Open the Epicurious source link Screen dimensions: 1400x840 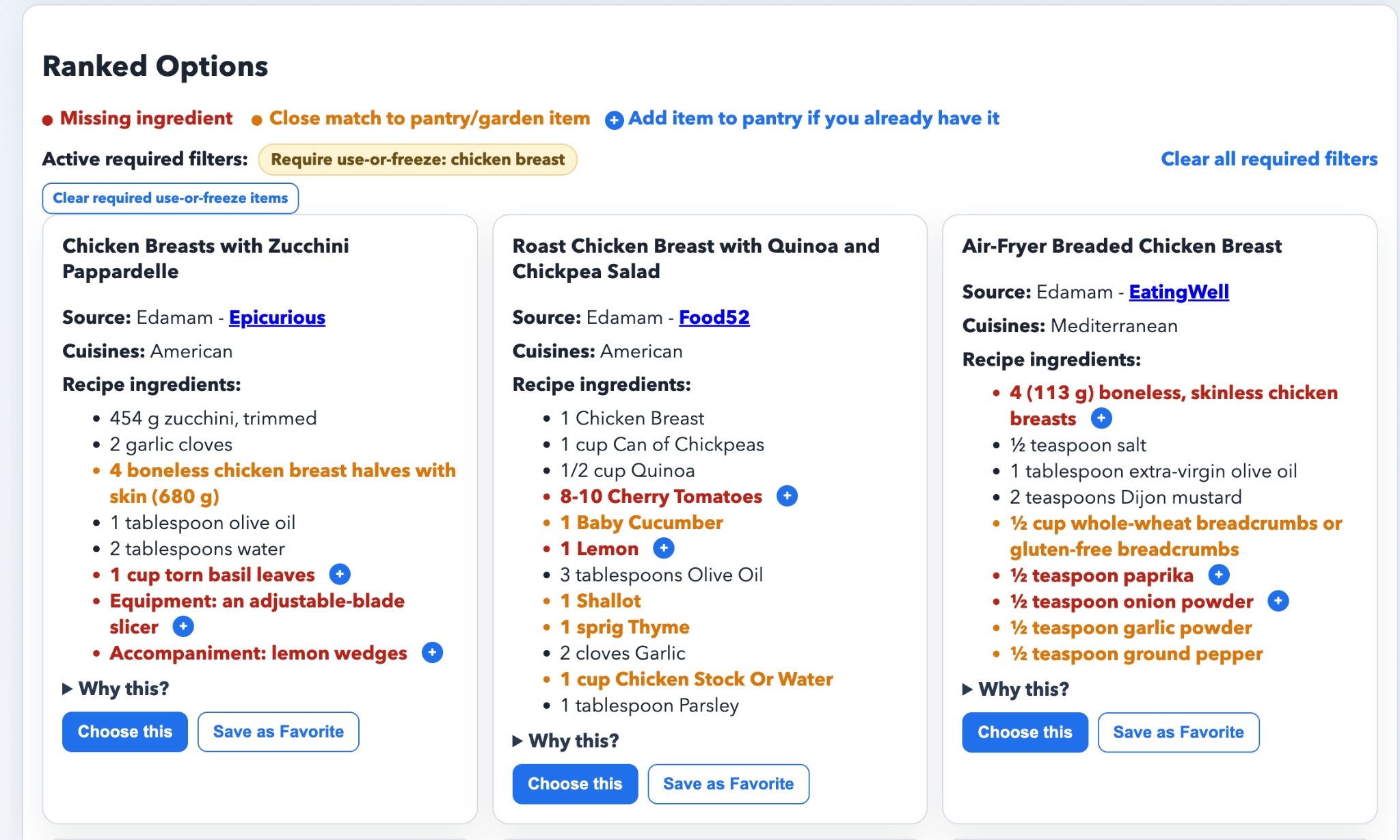pos(277,317)
